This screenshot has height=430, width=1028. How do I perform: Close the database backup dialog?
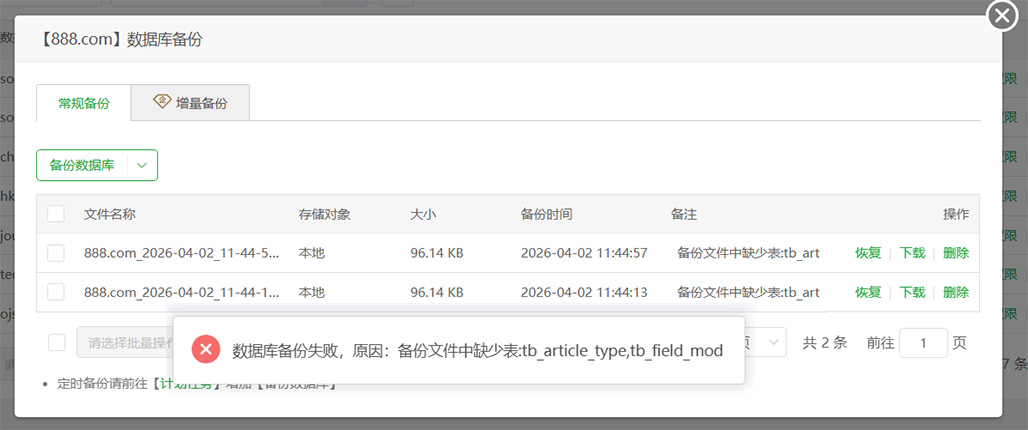[1001, 16]
